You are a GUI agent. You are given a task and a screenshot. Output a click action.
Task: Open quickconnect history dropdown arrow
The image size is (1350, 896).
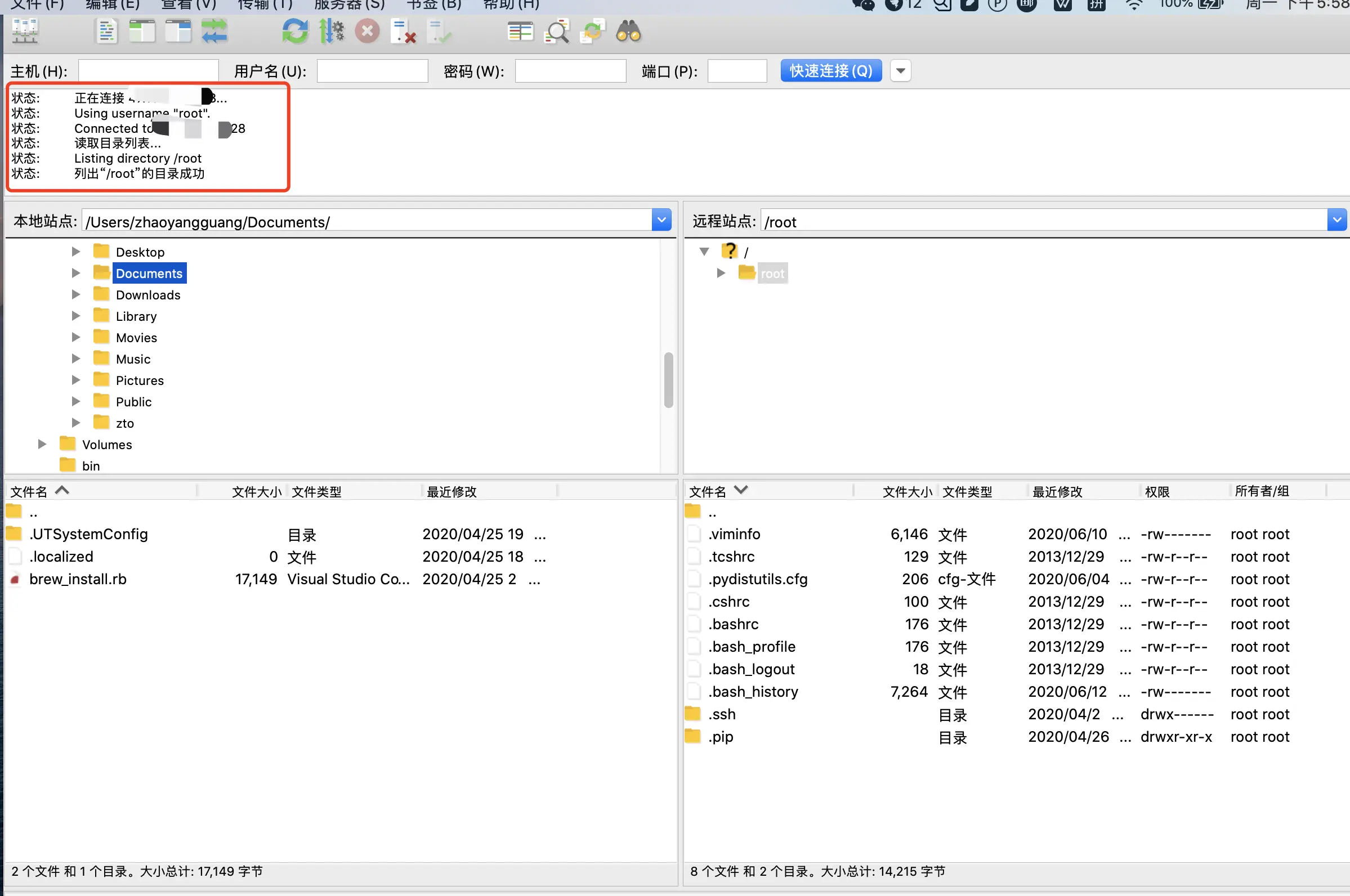tap(900, 71)
